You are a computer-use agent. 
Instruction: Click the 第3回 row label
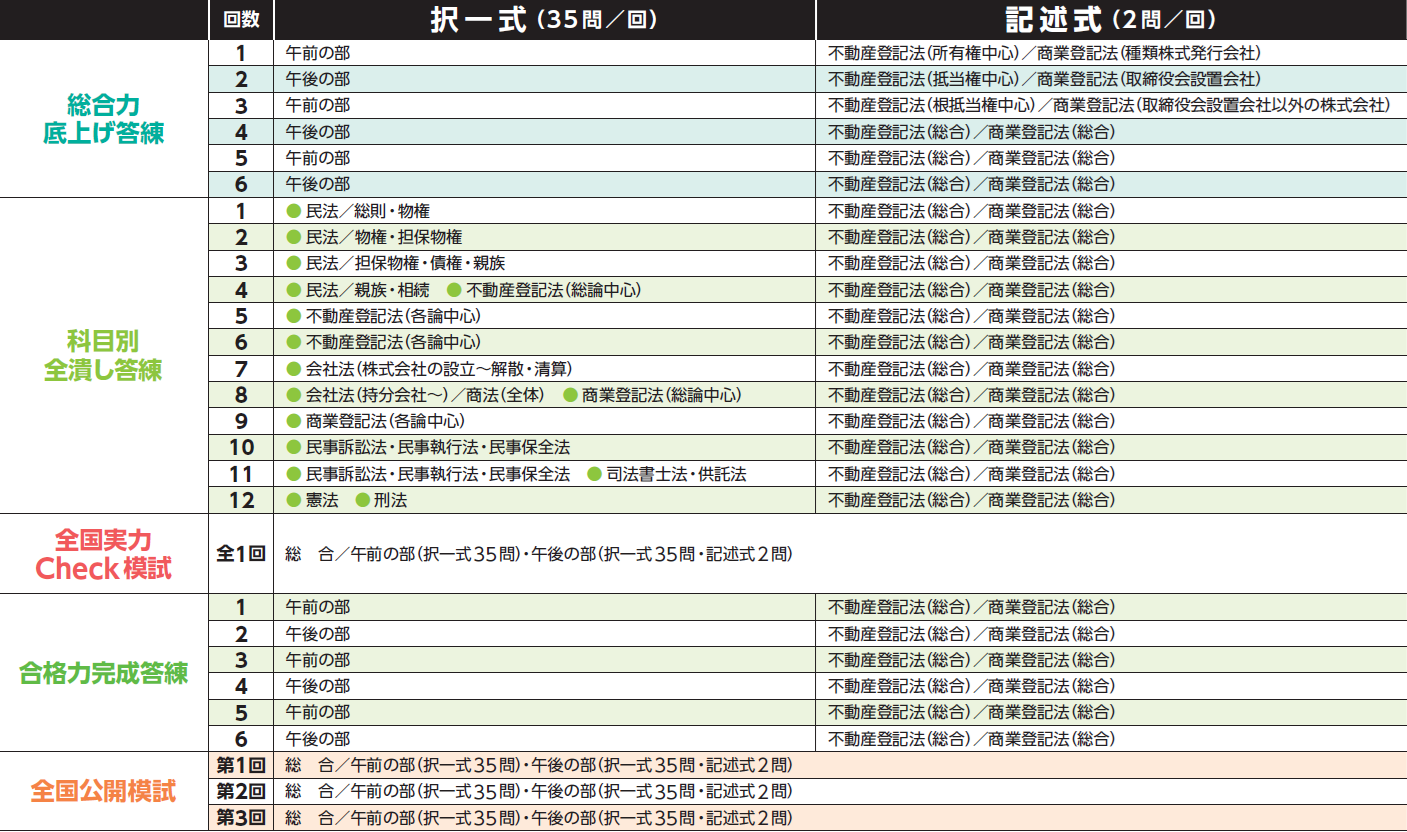click(x=243, y=816)
